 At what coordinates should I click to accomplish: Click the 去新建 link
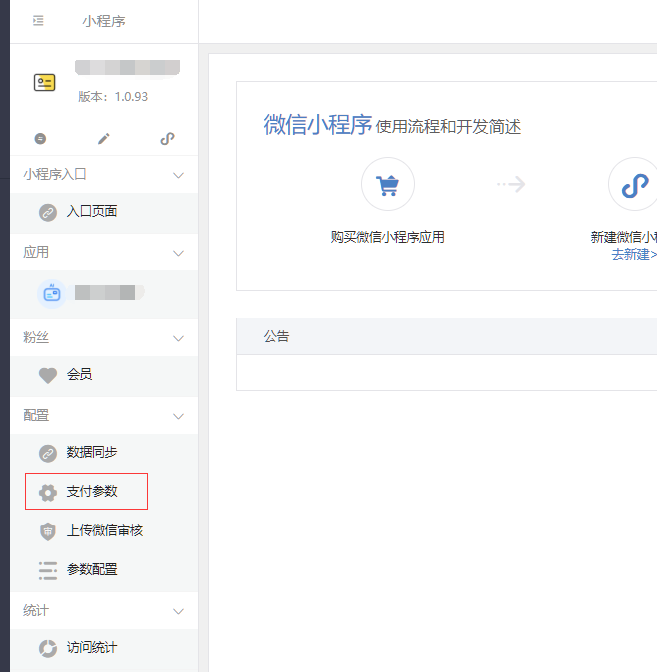pos(633,255)
